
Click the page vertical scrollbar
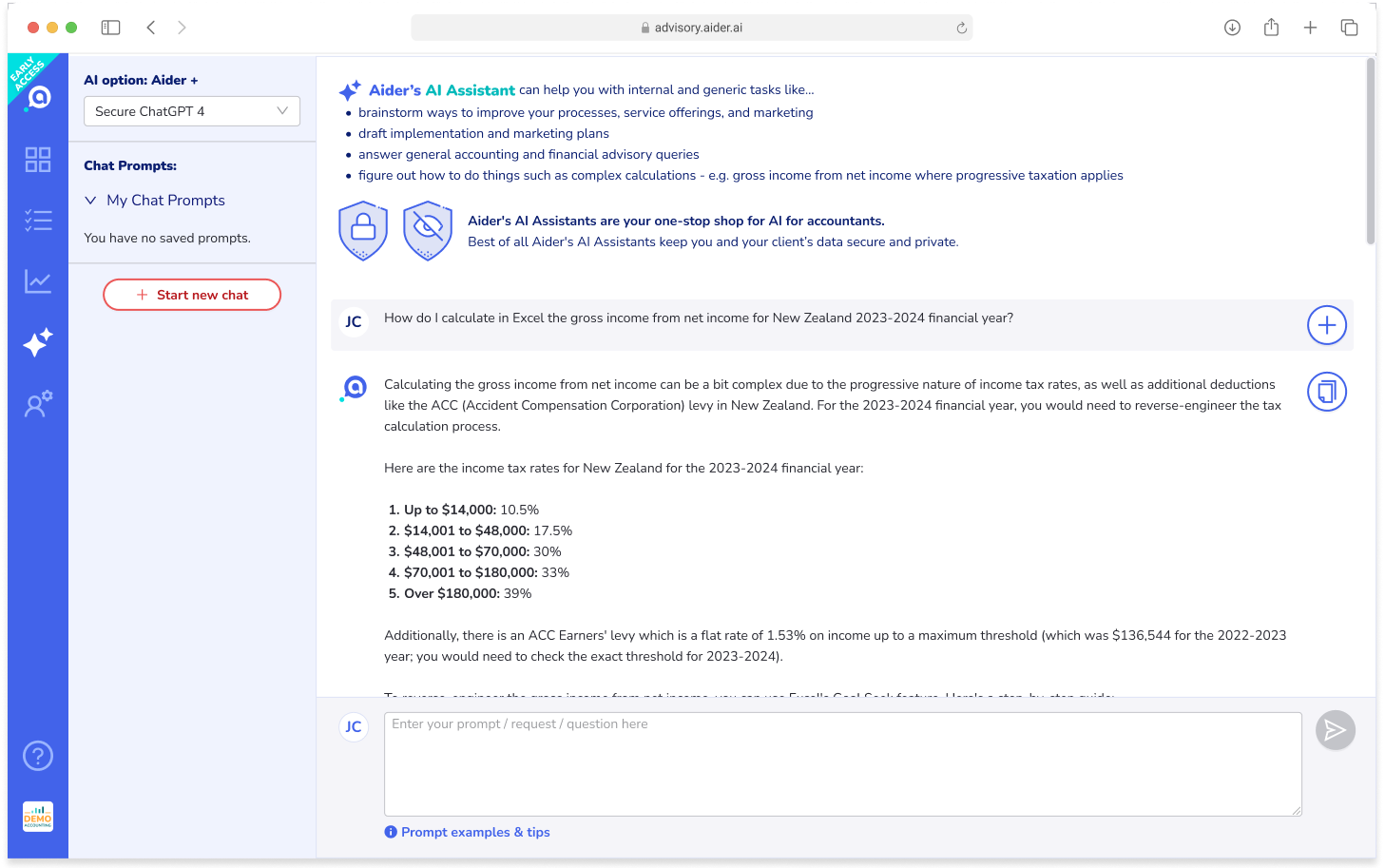click(x=1370, y=152)
